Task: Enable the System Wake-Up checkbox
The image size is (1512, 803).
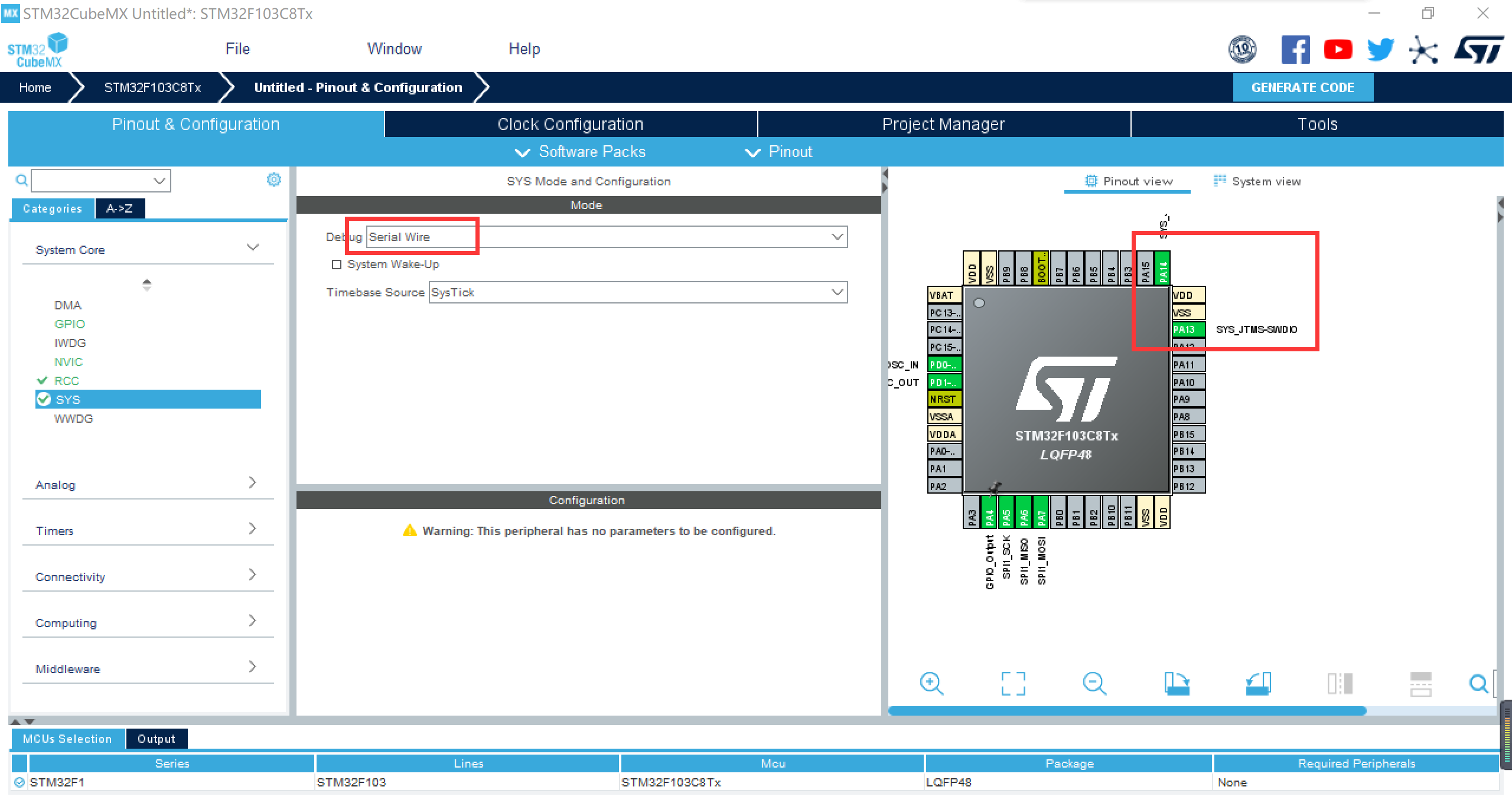Action: 337,265
